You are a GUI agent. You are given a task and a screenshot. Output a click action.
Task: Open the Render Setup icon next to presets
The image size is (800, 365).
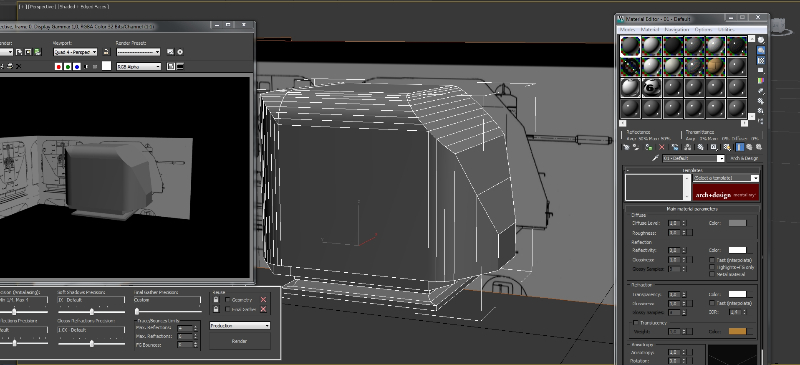tap(170, 52)
